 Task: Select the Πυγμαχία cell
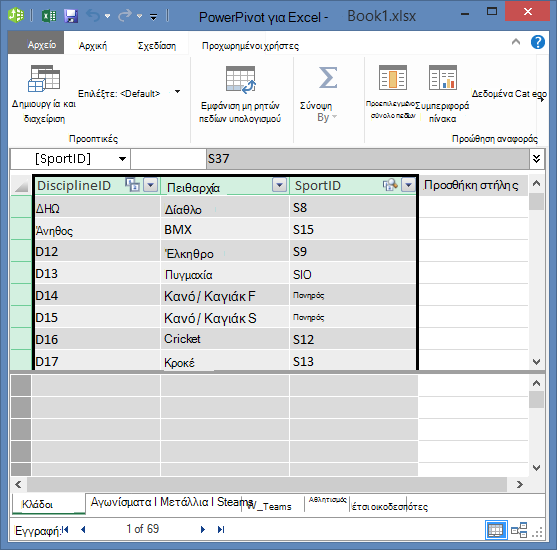[x=225, y=274]
